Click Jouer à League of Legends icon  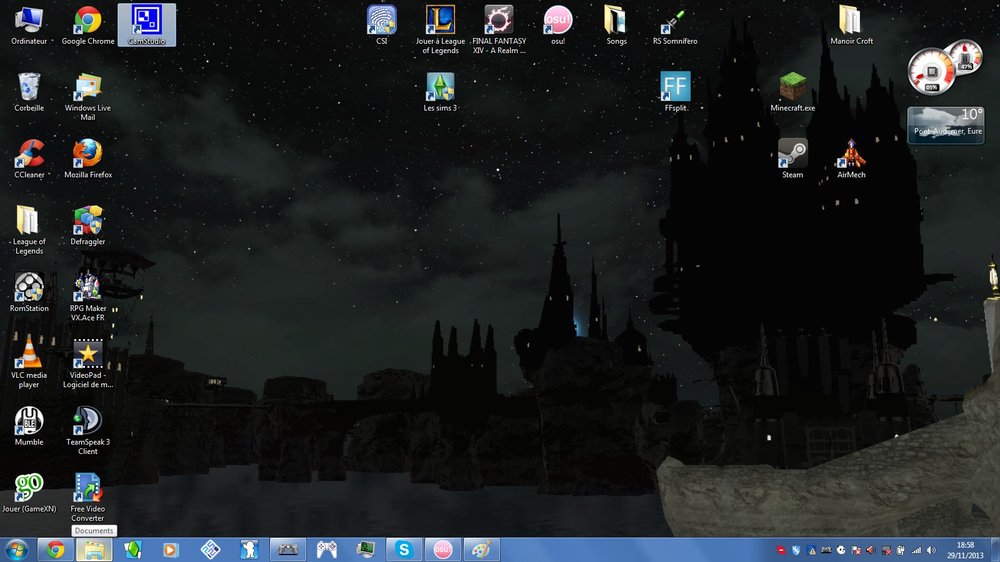click(x=440, y=30)
